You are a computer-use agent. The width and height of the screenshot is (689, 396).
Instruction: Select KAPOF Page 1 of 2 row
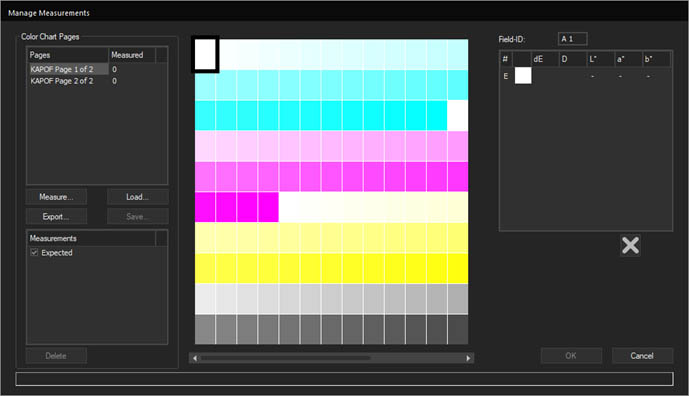click(x=97, y=69)
